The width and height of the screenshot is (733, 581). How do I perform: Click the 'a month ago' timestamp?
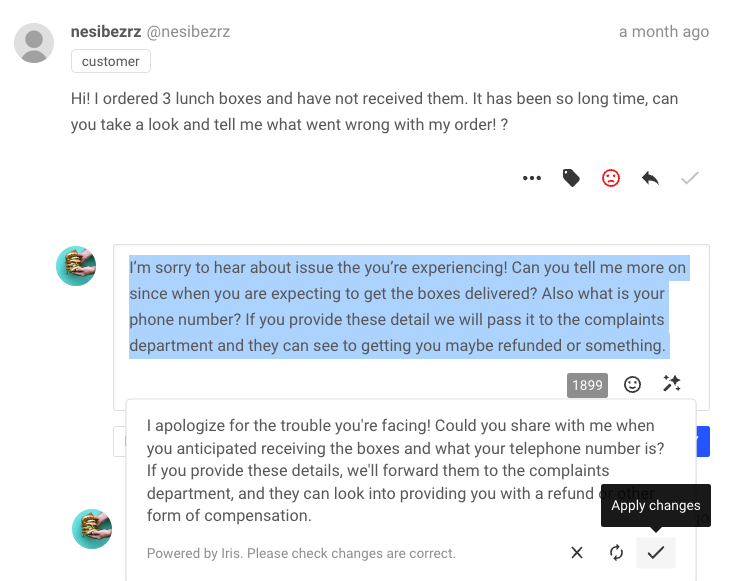point(663,32)
